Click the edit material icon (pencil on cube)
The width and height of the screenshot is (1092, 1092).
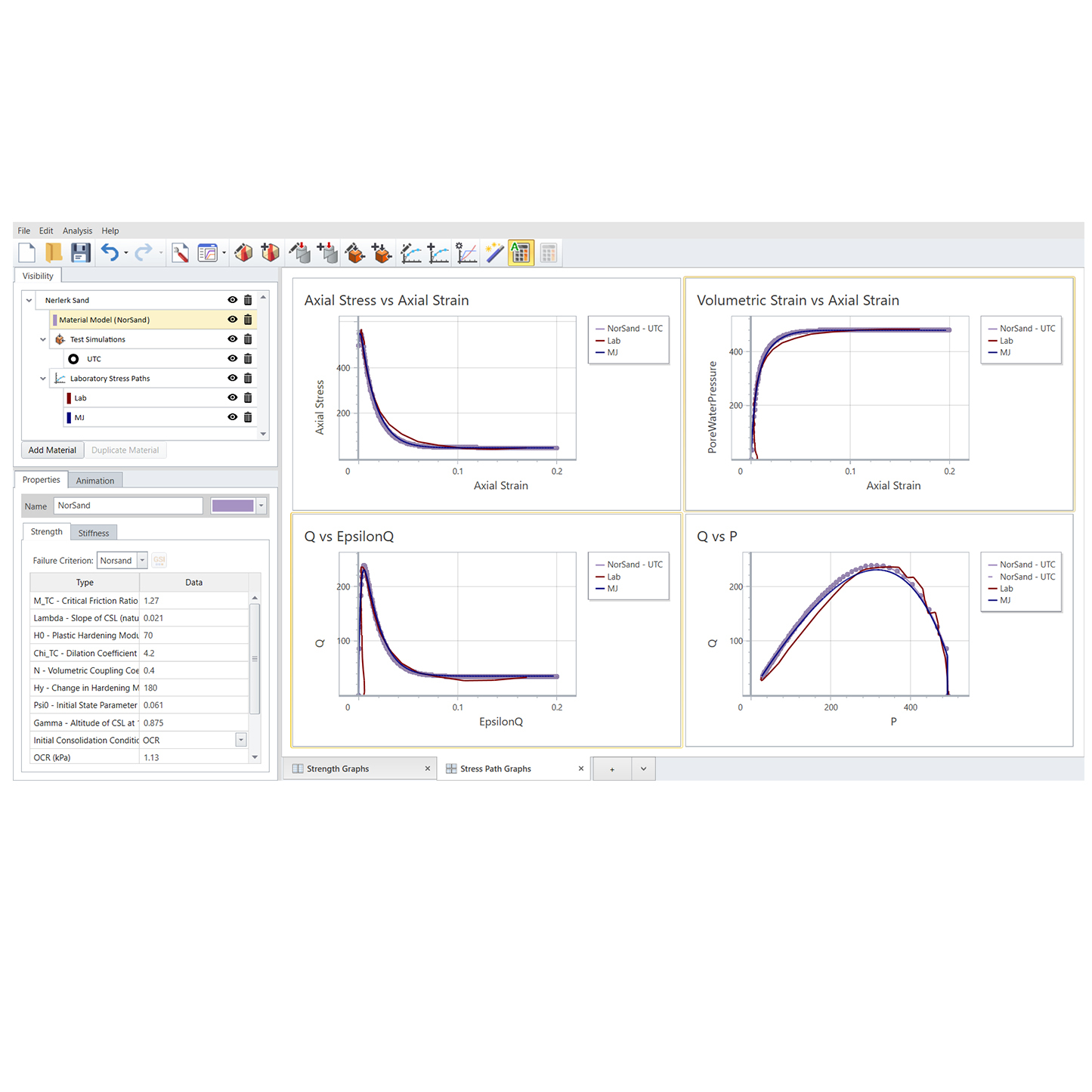click(243, 253)
